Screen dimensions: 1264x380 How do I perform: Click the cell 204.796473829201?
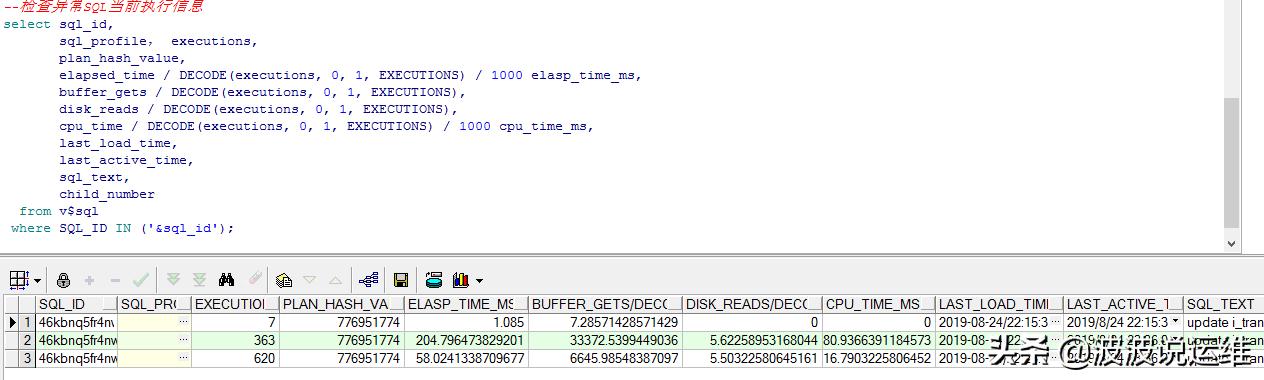tap(466, 340)
